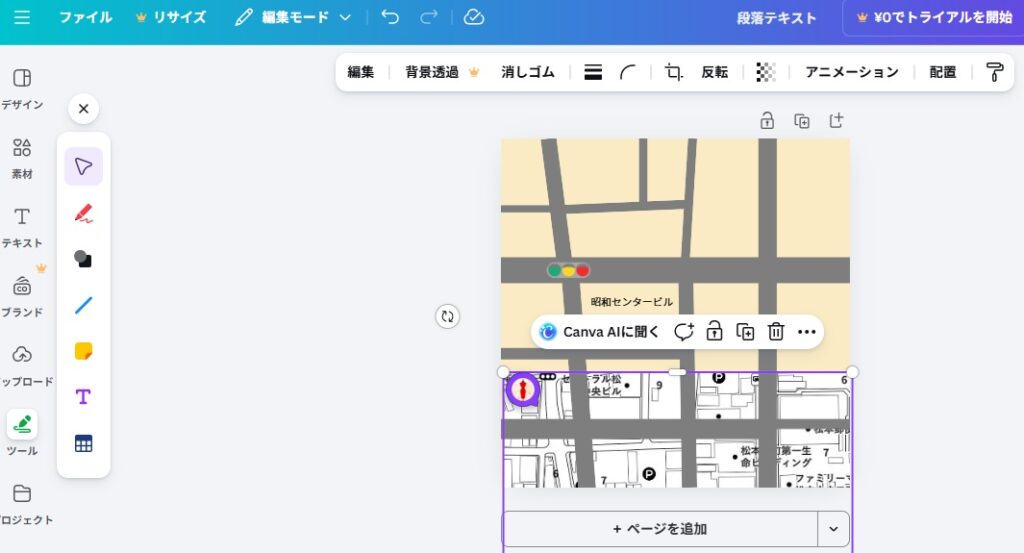Open more options ellipsis menu
This screenshot has width=1024, height=553.
click(807, 332)
